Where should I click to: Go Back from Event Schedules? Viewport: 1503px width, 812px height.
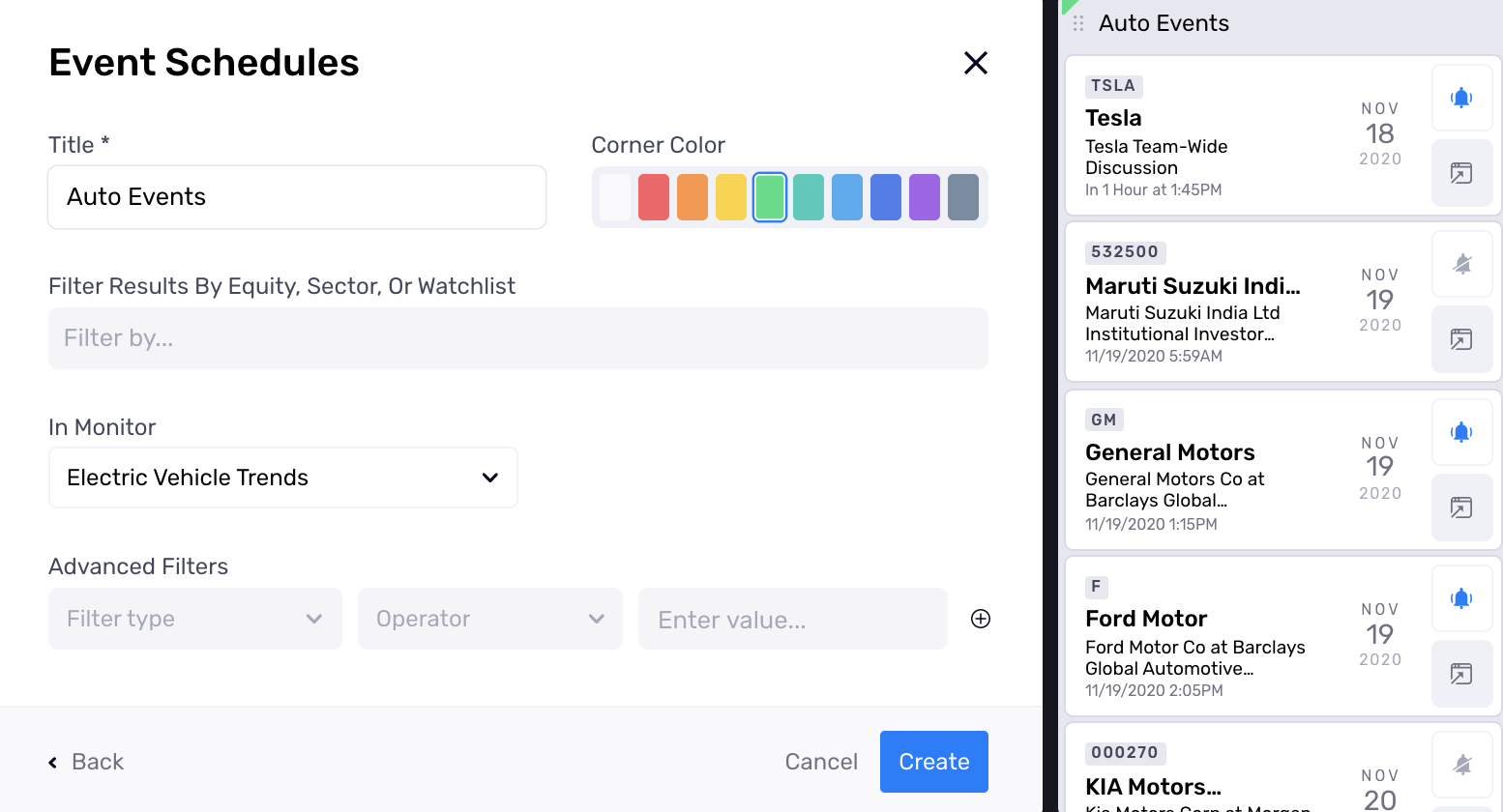pyautogui.click(x=86, y=762)
